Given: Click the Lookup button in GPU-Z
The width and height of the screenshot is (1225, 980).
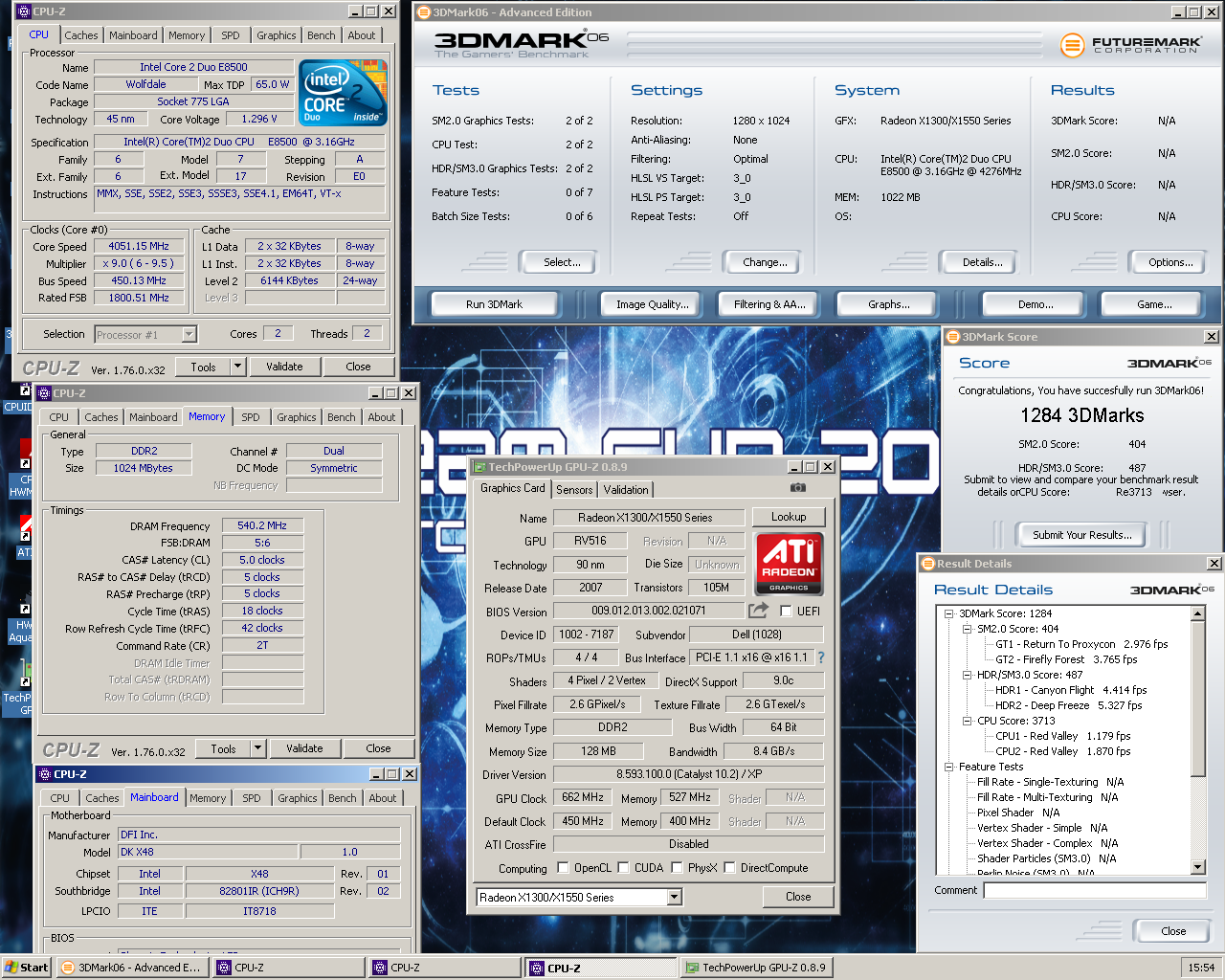Looking at the screenshot, I should pos(789,517).
